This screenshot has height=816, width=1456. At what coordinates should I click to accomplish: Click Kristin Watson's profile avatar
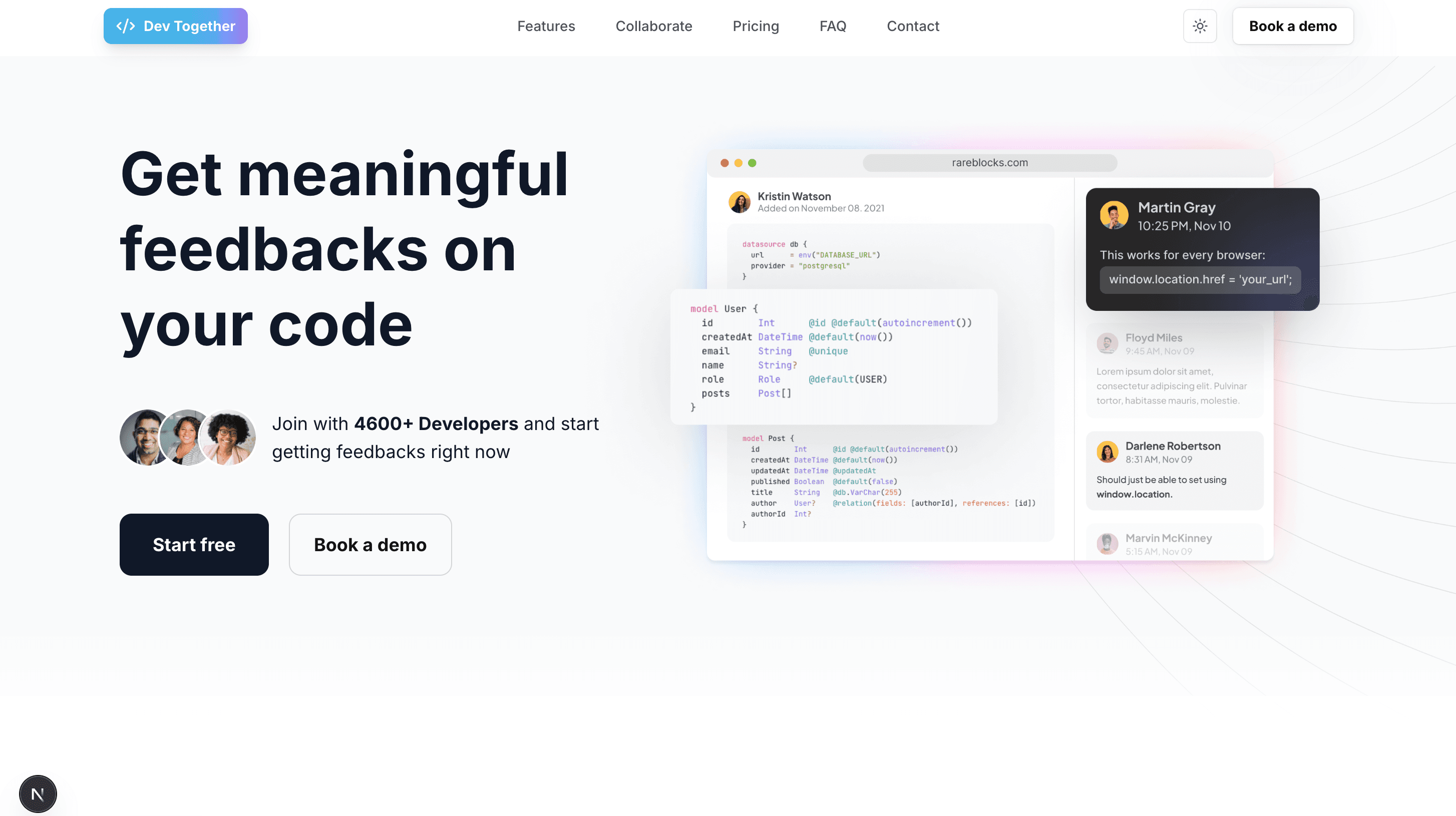pyautogui.click(x=740, y=202)
